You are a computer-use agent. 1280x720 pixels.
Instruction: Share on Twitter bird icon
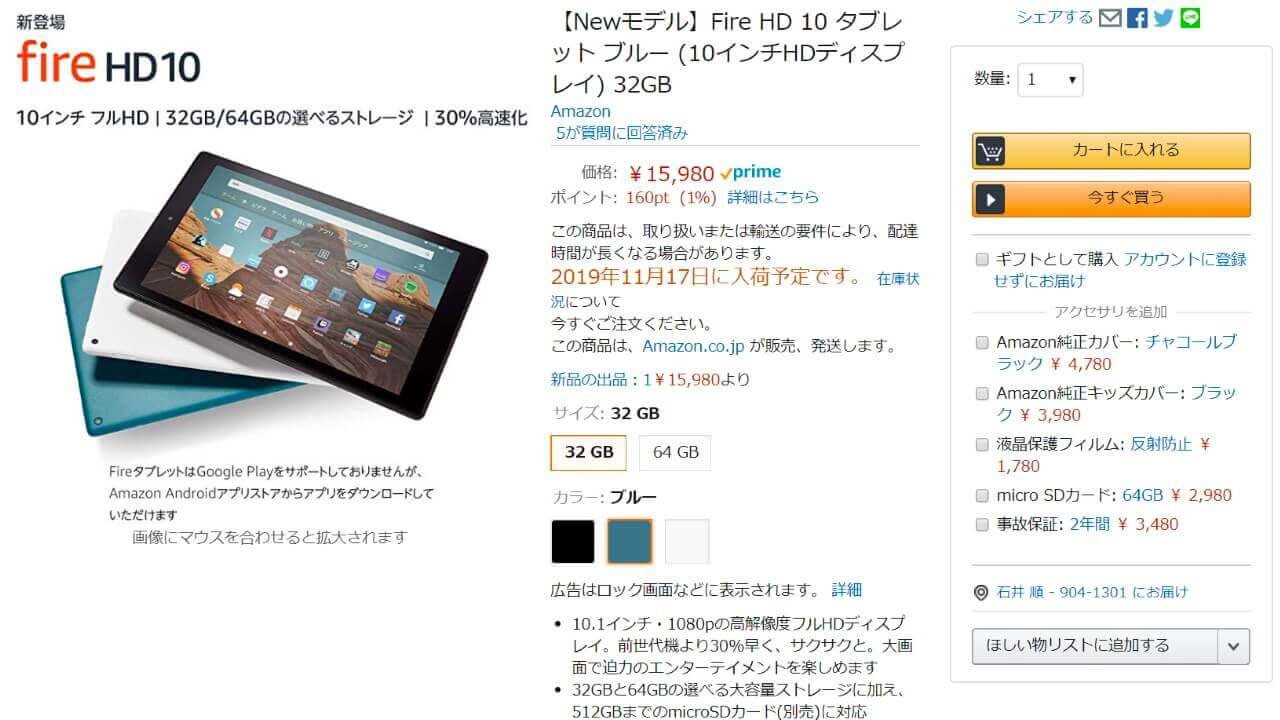[1163, 18]
